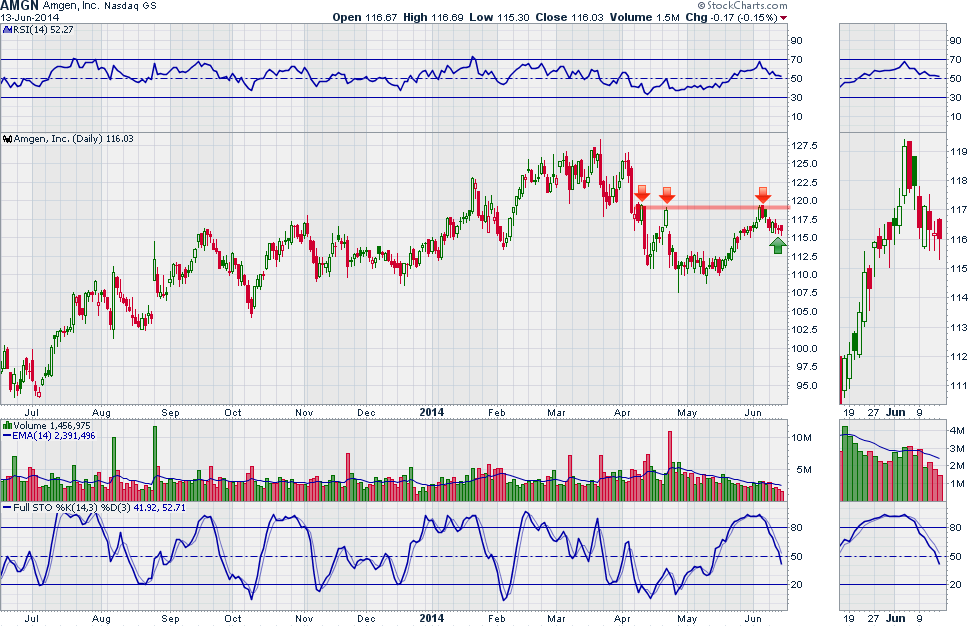The height and width of the screenshot is (626, 968).
Task: Click the 118 label in zoomed price panel
Action: (x=959, y=181)
